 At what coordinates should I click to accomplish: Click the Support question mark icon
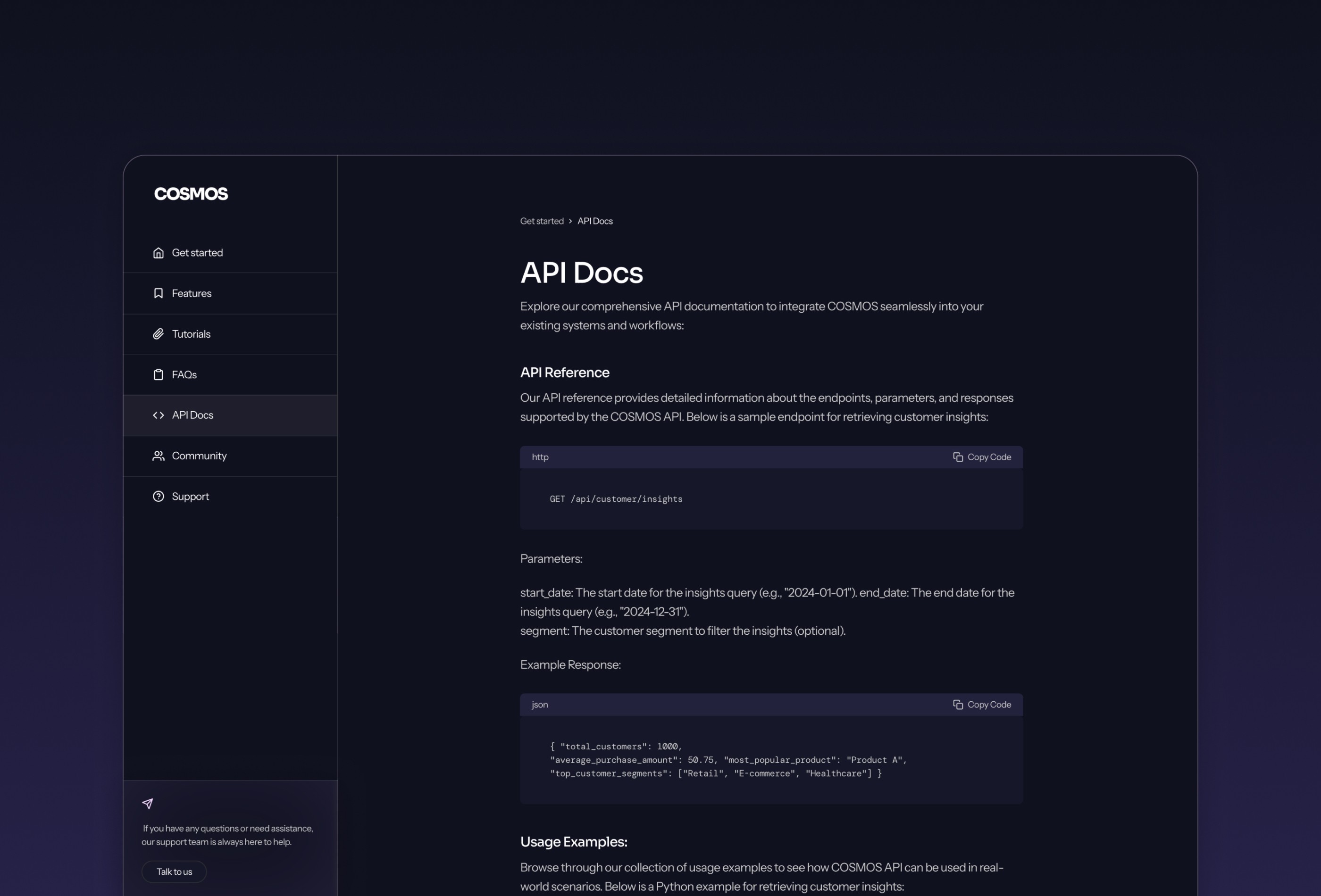[x=159, y=496]
